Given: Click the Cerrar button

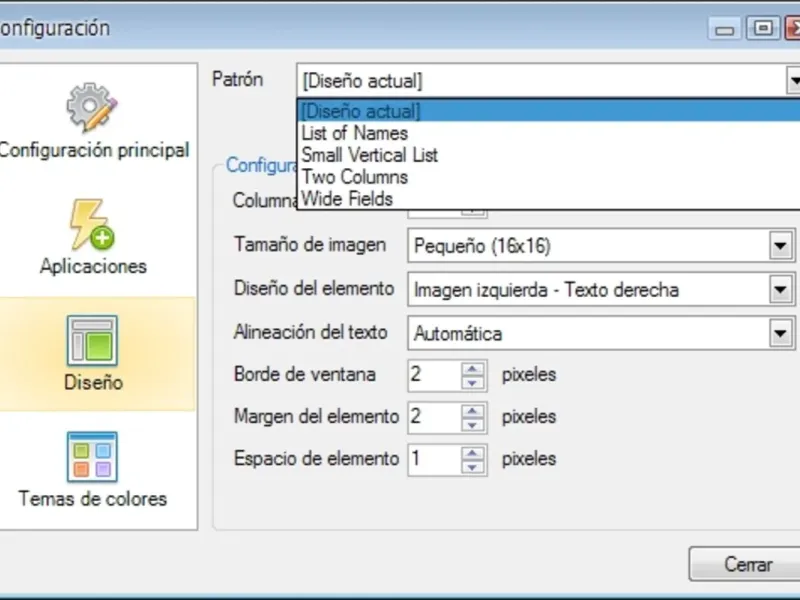Looking at the screenshot, I should click(x=745, y=564).
